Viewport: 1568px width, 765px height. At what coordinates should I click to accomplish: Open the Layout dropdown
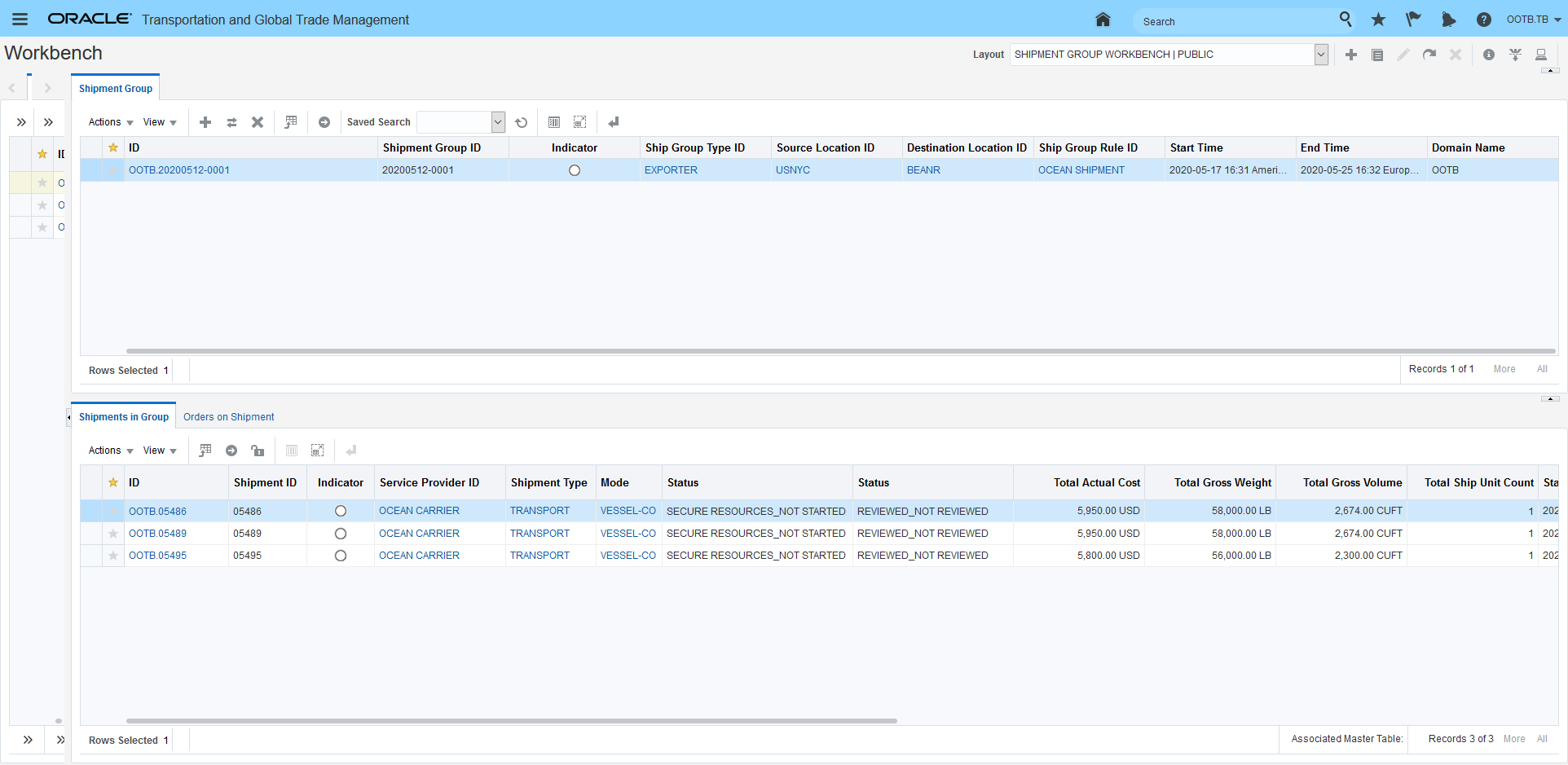point(1321,55)
